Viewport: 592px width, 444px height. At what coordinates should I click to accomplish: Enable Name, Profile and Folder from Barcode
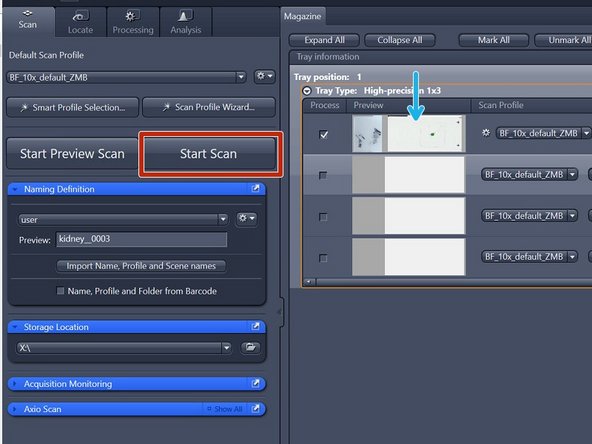pos(60,291)
